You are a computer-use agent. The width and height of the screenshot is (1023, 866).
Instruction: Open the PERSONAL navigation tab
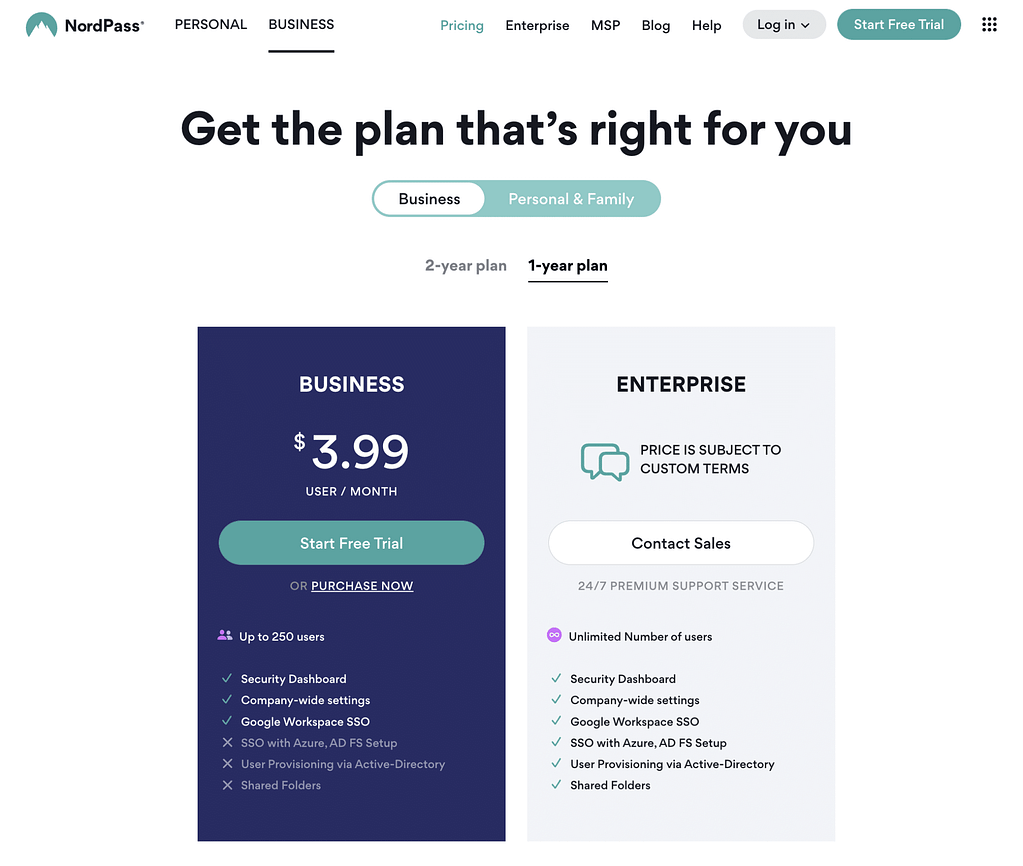click(210, 25)
